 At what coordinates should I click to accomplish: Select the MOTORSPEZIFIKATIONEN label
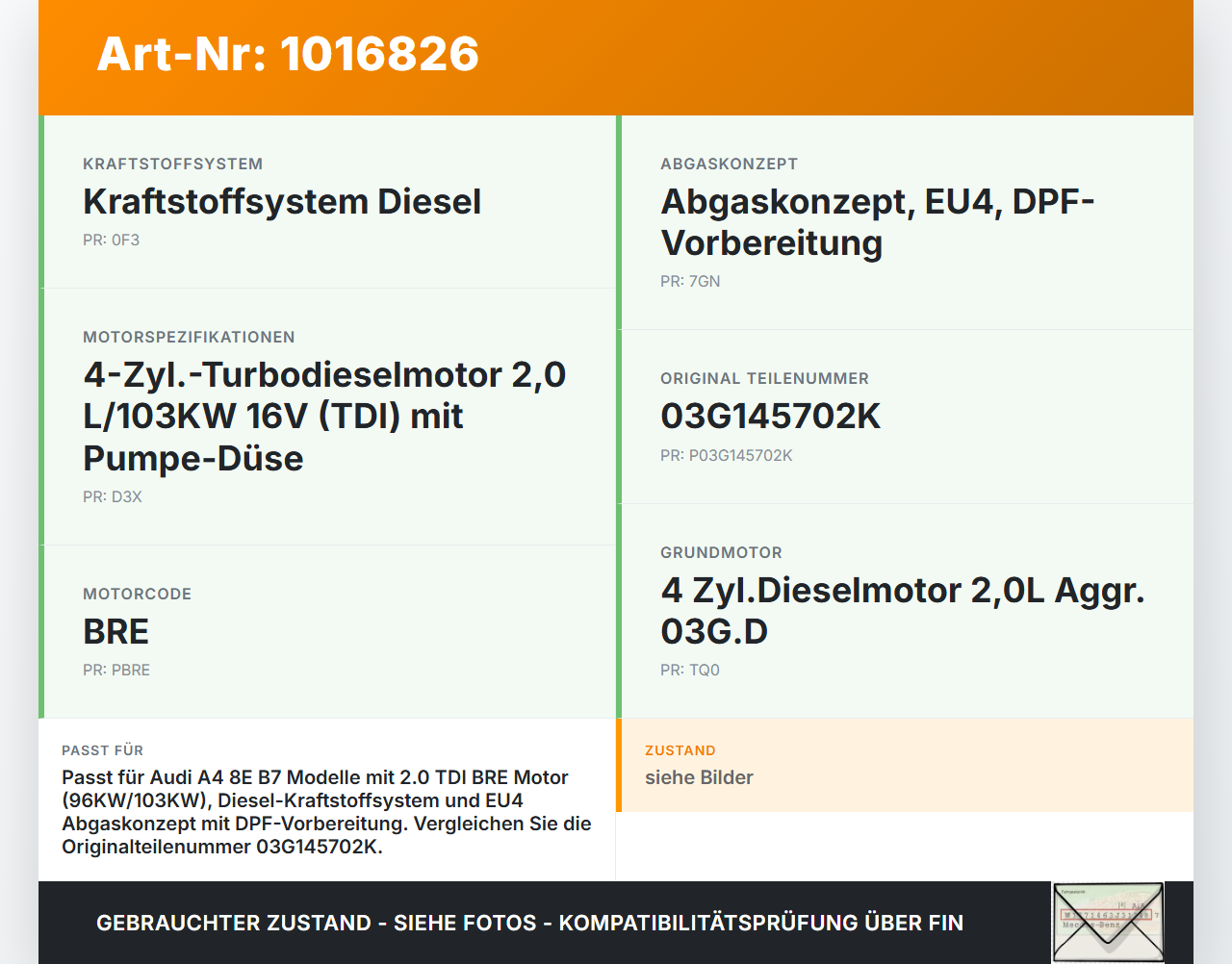(189, 338)
